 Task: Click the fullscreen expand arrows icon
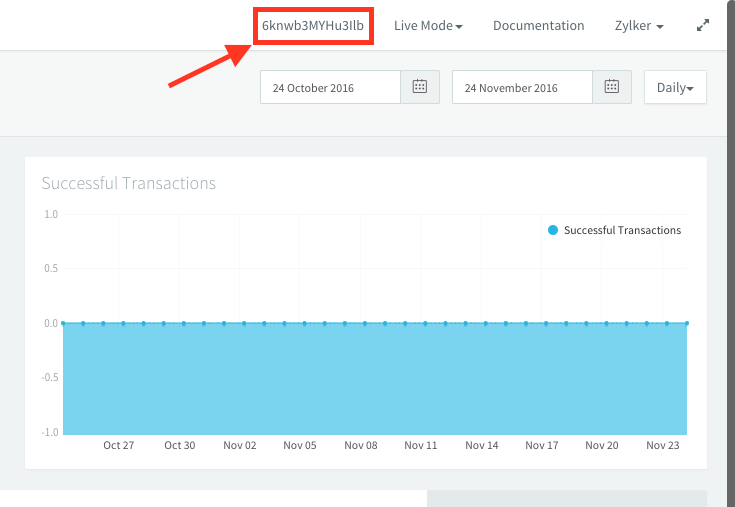click(703, 26)
